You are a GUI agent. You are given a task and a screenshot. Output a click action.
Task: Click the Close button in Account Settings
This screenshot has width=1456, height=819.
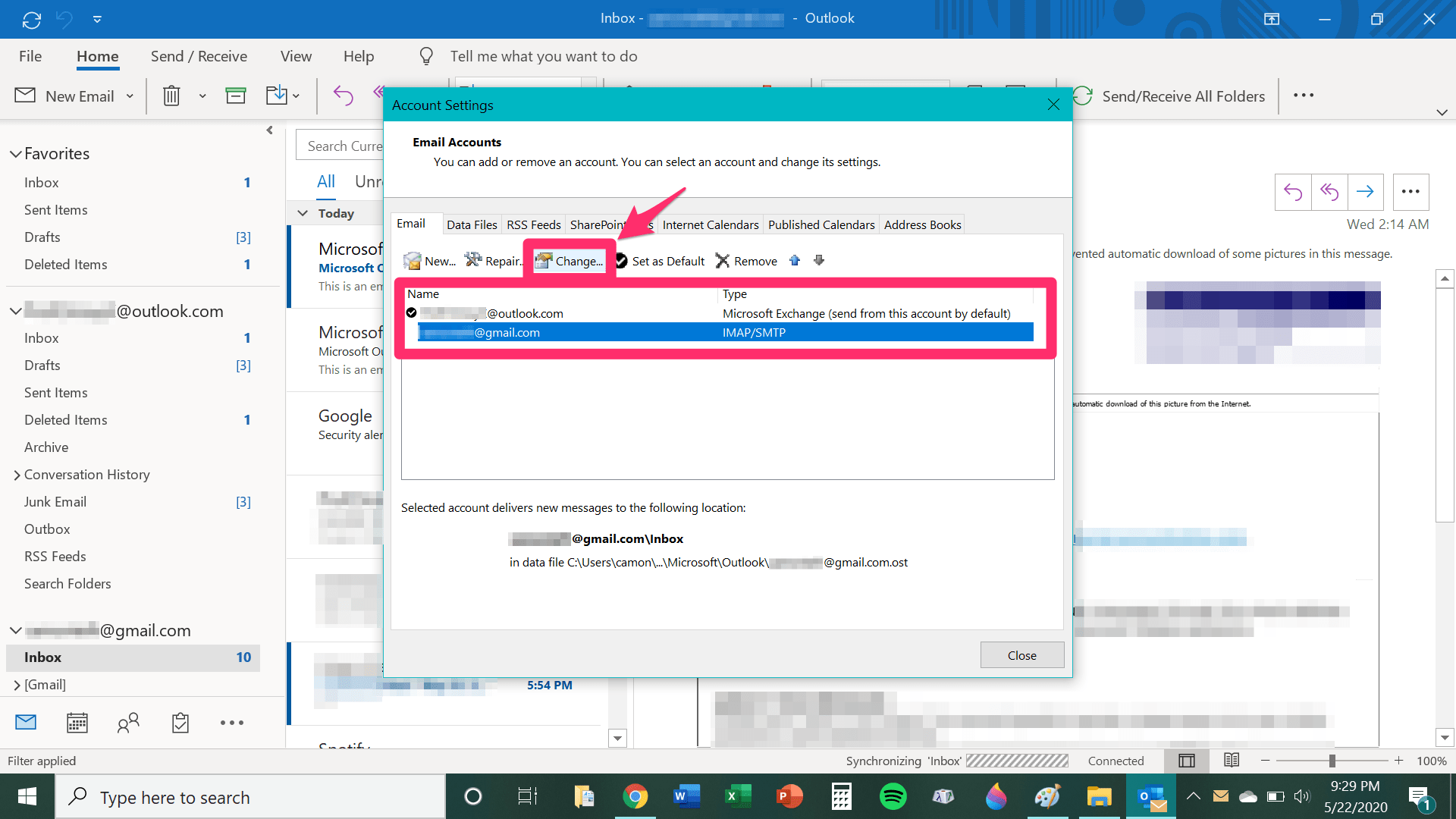pyautogui.click(x=1021, y=655)
